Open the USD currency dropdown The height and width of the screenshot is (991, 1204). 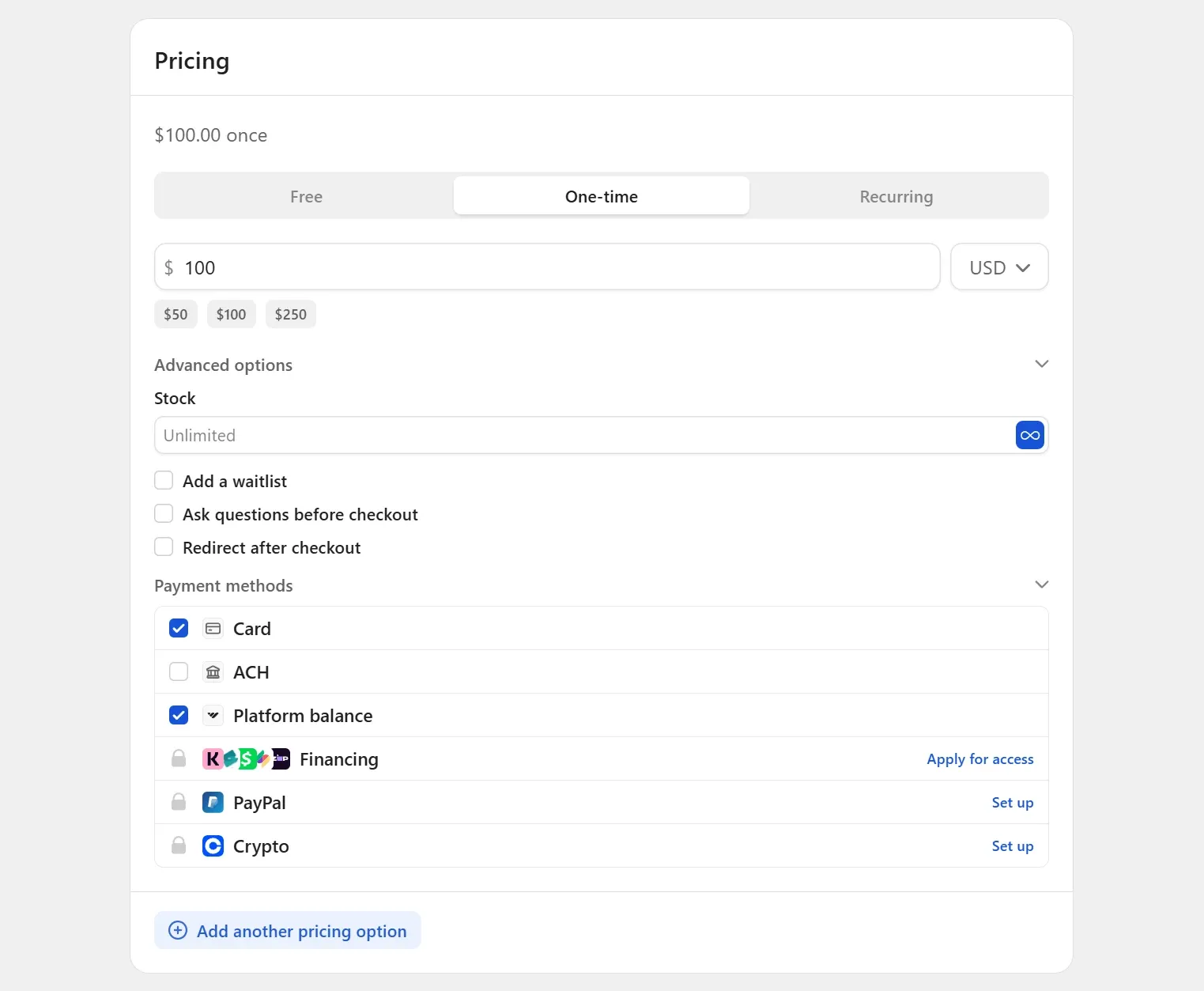(x=999, y=267)
